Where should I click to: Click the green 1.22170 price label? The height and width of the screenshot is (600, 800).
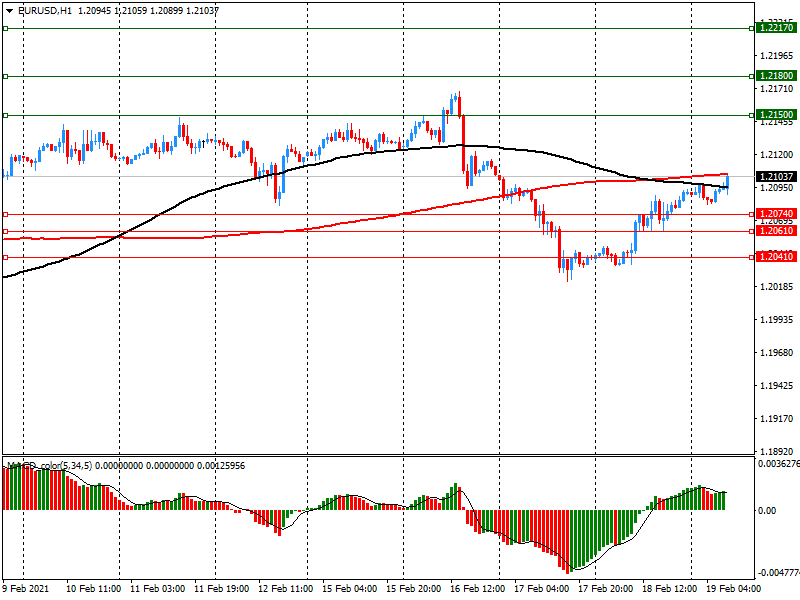point(776,29)
